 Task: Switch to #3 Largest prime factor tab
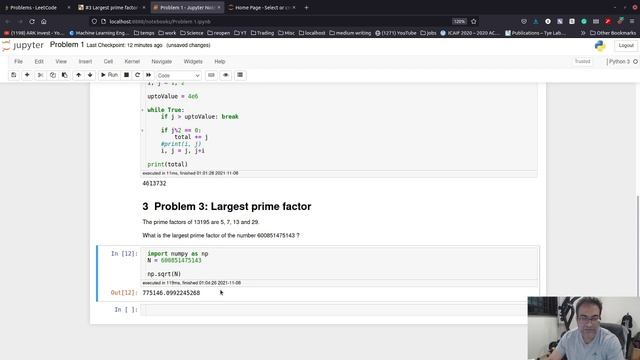pos(111,7)
